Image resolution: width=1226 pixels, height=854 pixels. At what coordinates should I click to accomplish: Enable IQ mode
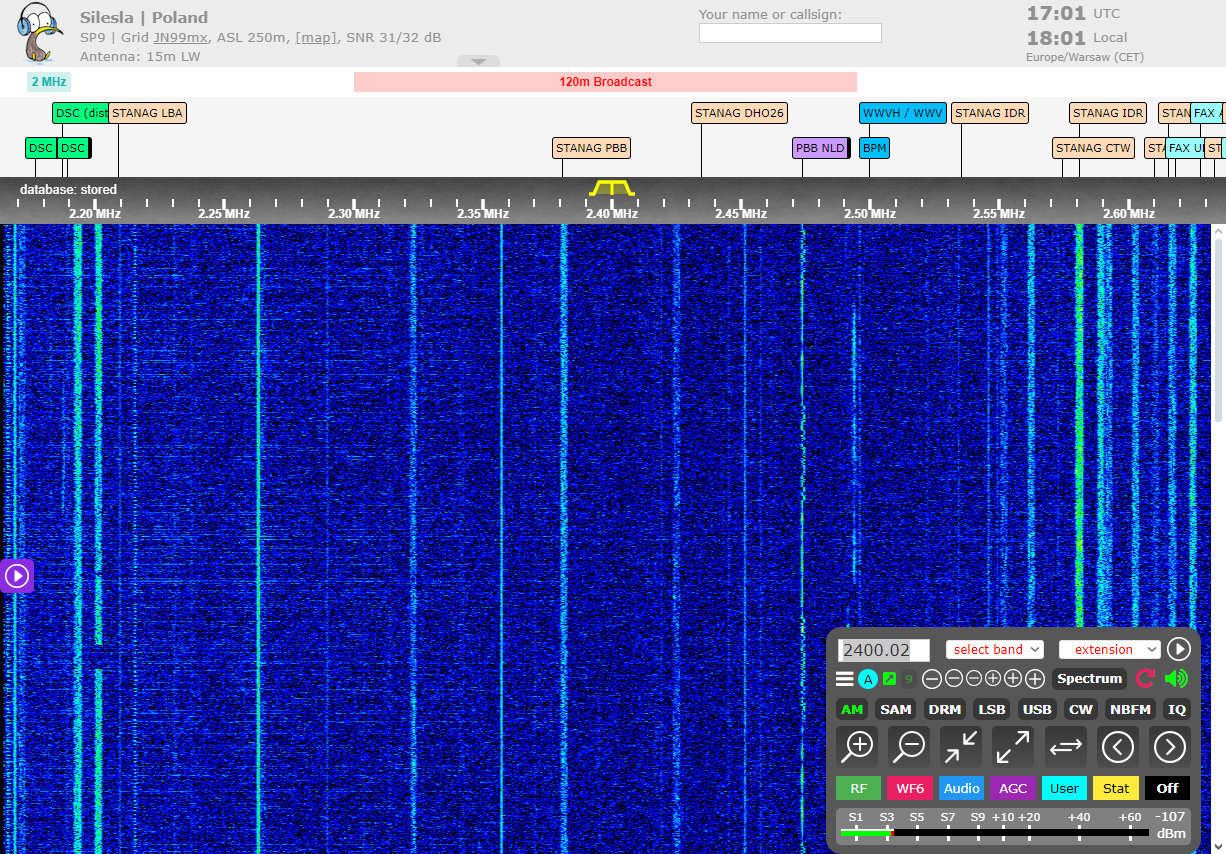(x=1177, y=709)
